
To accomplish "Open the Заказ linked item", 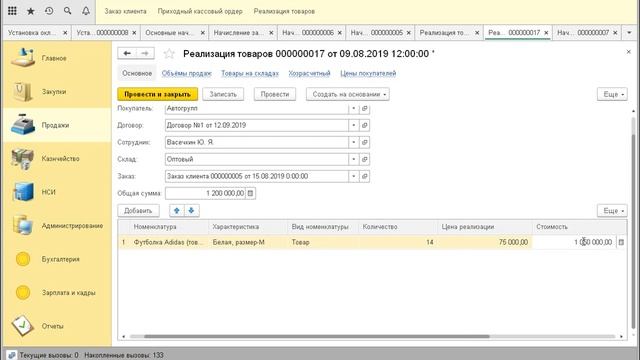I will pyautogui.click(x=364, y=176).
